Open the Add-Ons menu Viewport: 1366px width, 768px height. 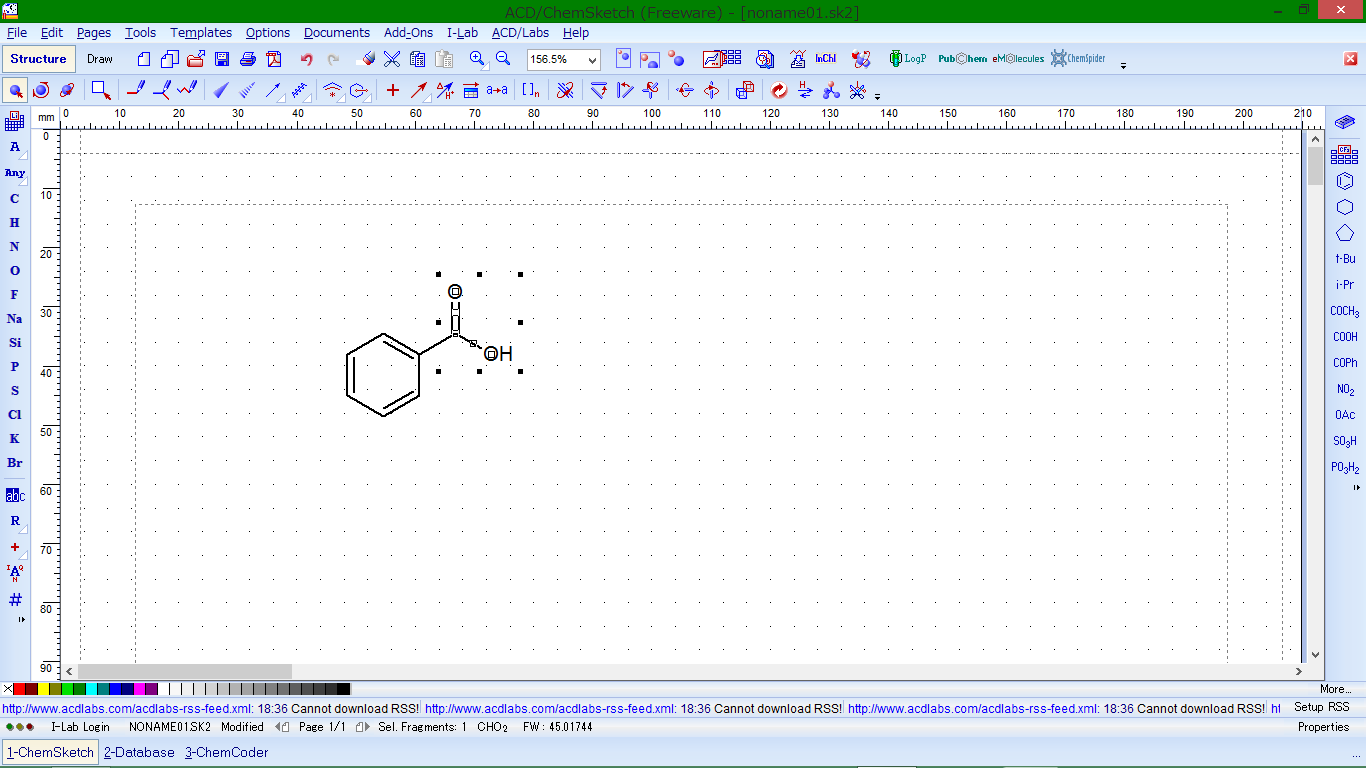(x=408, y=33)
